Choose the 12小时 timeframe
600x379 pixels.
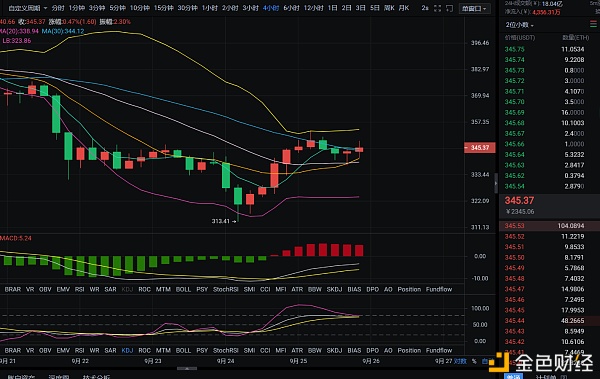point(313,8)
